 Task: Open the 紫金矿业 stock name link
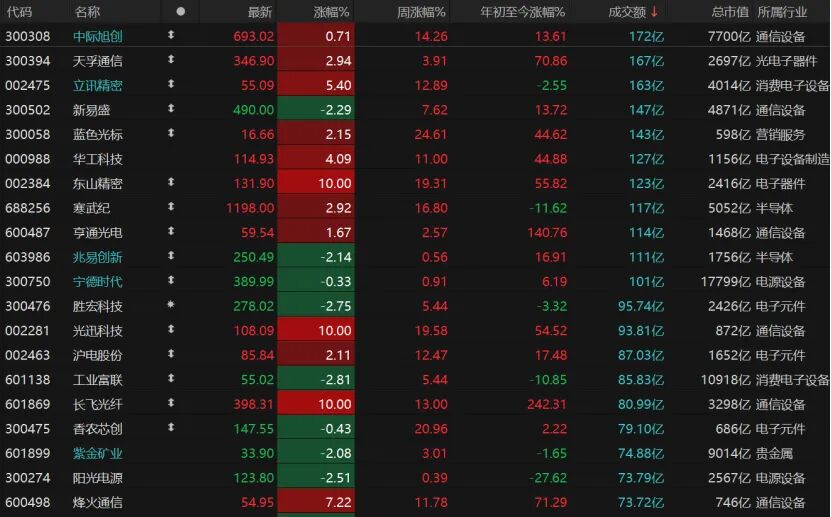98,453
